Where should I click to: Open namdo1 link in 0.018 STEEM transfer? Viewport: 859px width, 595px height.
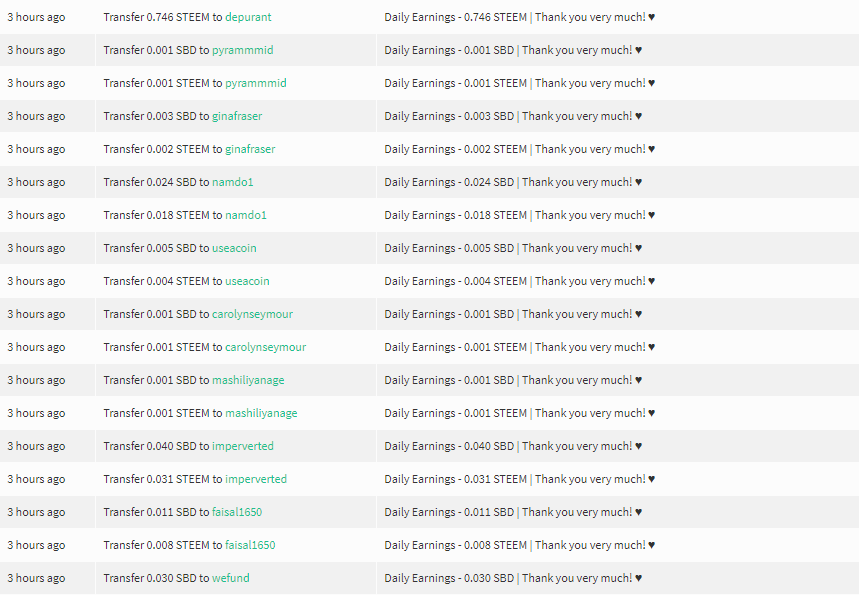(246, 215)
